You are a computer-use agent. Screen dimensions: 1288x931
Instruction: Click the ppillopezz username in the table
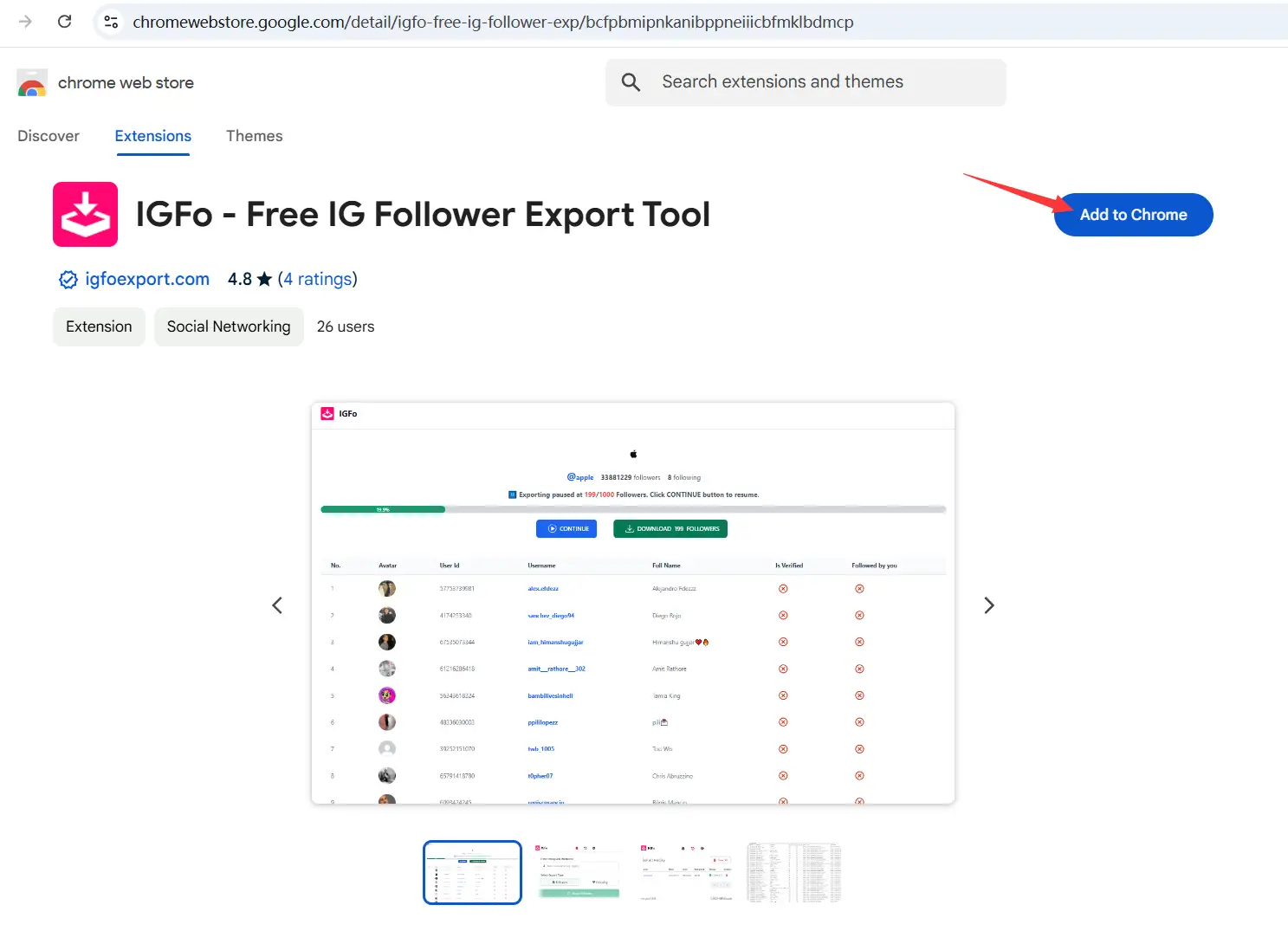click(x=542, y=722)
